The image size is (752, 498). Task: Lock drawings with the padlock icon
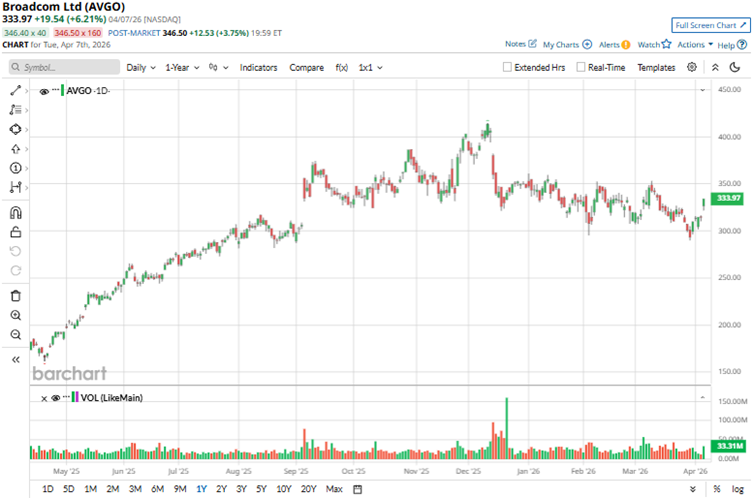tap(15, 232)
